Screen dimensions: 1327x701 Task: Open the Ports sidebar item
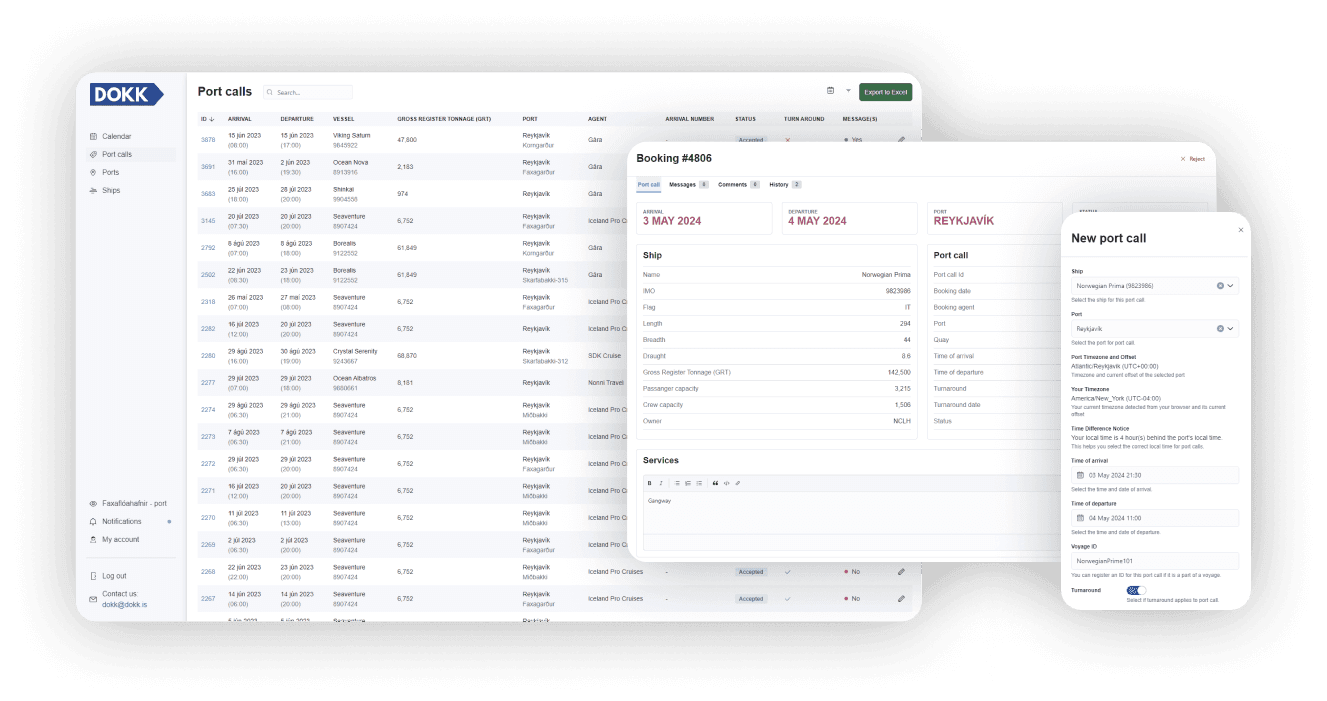point(110,172)
